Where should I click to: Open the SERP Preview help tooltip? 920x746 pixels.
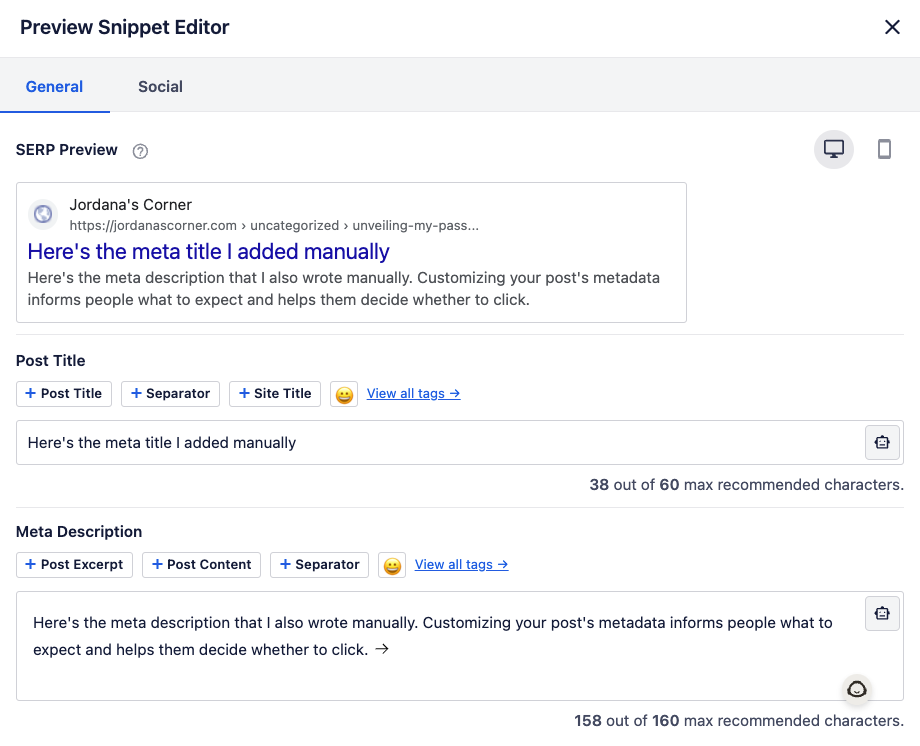click(140, 150)
